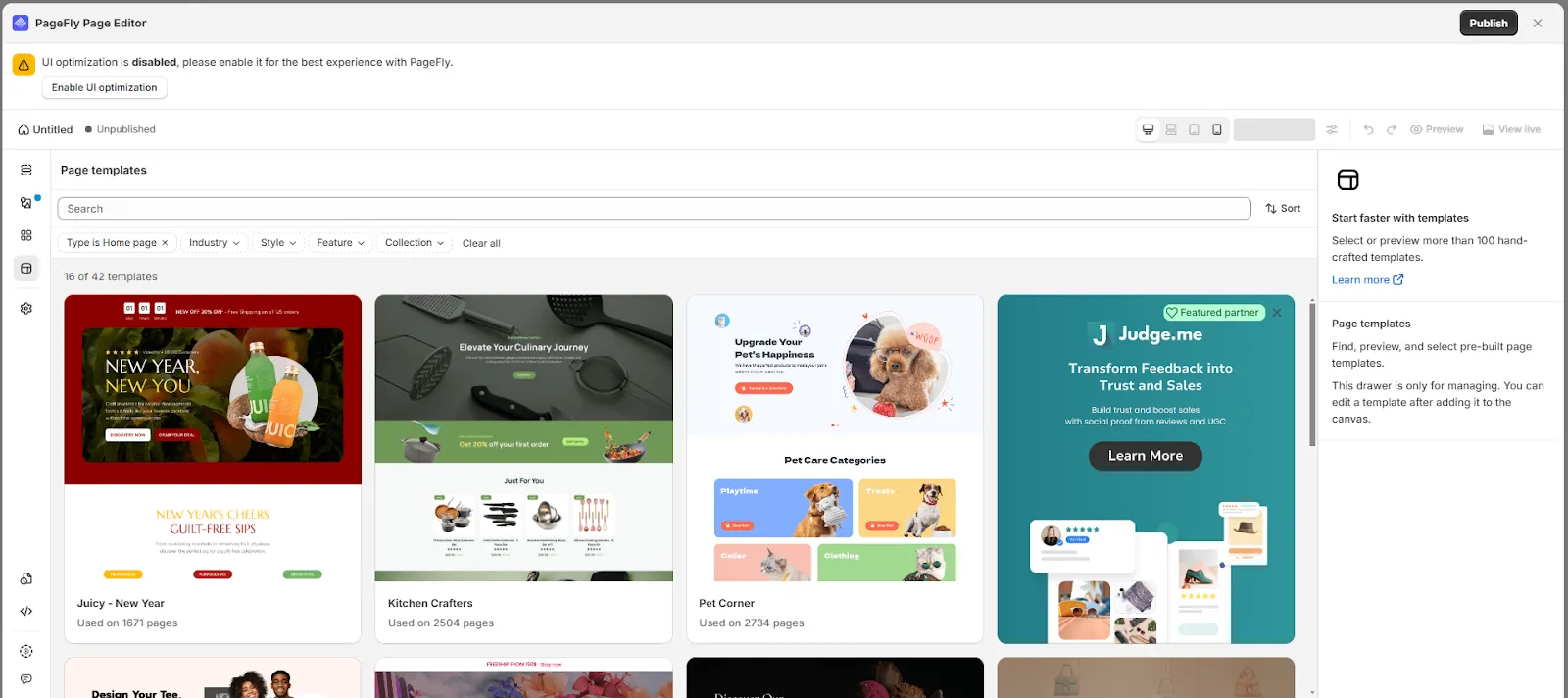Open the four-square grid icon in the sidebar
1568x698 pixels.
(26, 235)
